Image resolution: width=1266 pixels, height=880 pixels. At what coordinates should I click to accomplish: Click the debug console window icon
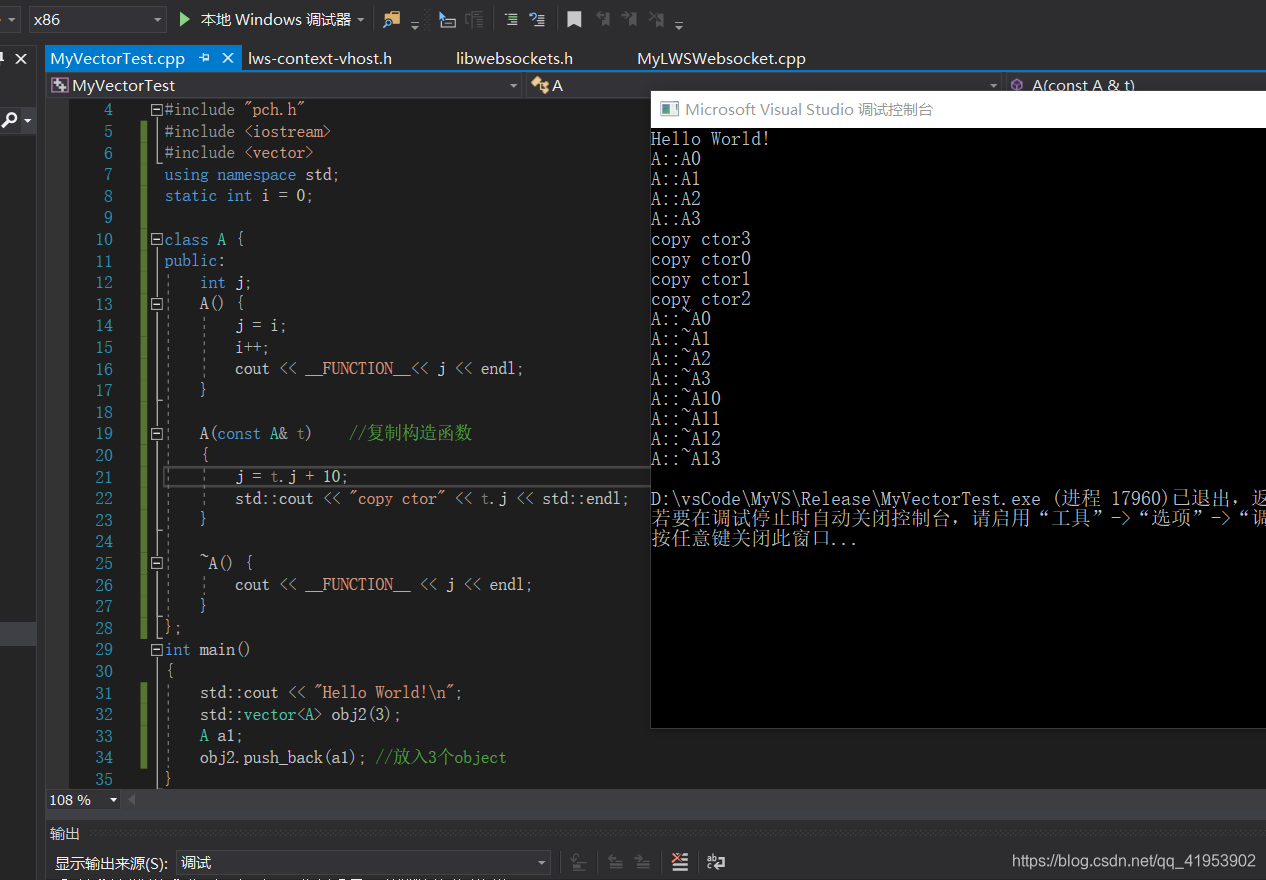tap(669, 110)
